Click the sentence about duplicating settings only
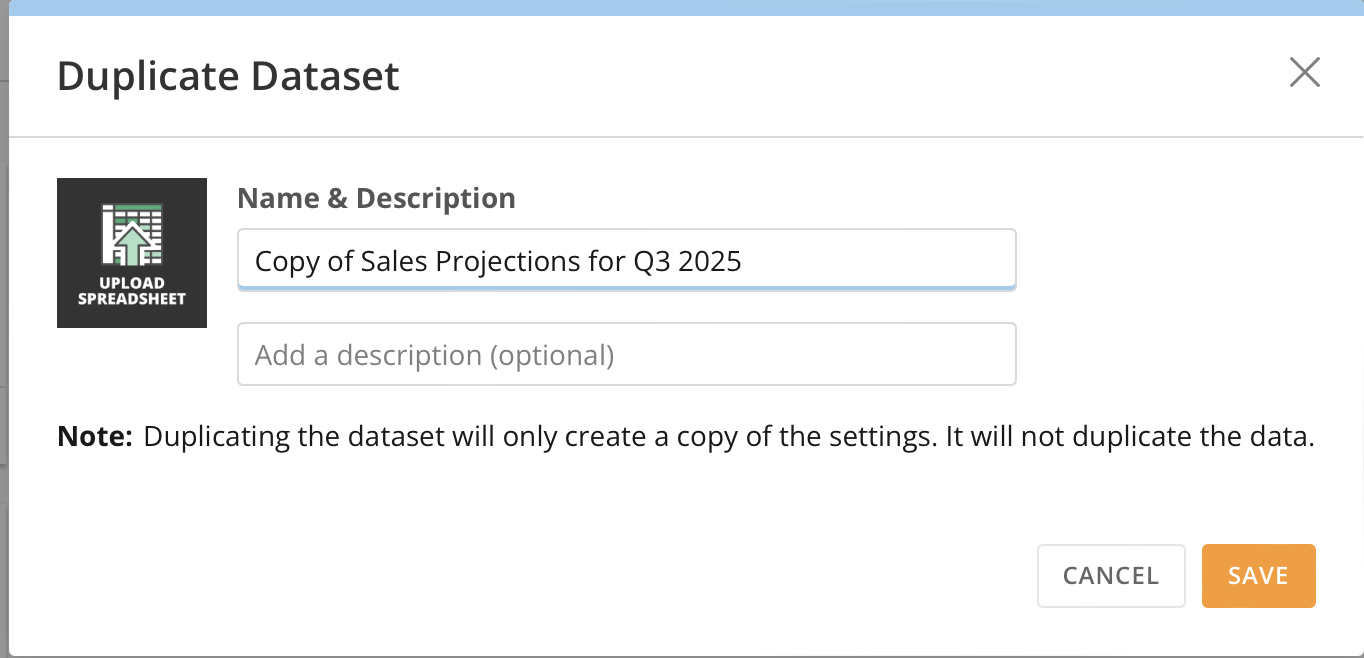Screen dimensions: 1364x658 (x=728, y=437)
